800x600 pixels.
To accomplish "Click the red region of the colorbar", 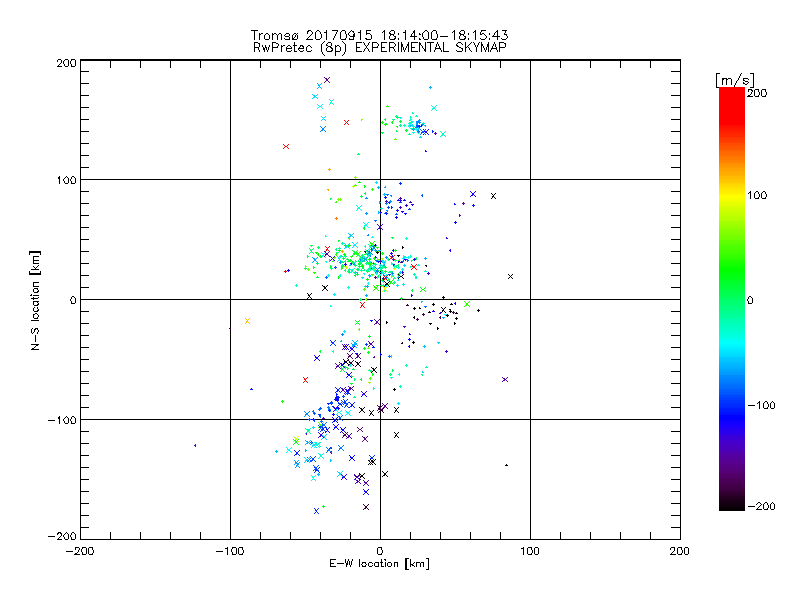I will coord(732,107).
